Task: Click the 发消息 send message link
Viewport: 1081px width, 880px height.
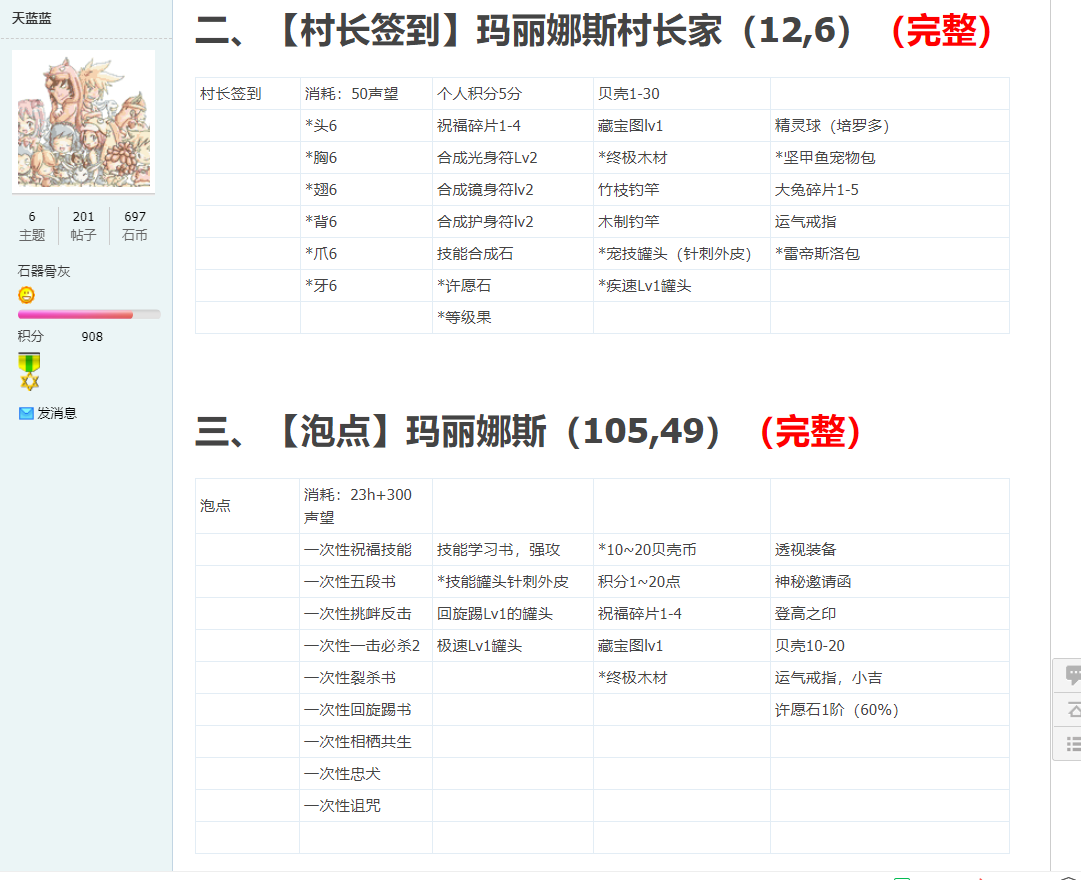Action: 57,413
